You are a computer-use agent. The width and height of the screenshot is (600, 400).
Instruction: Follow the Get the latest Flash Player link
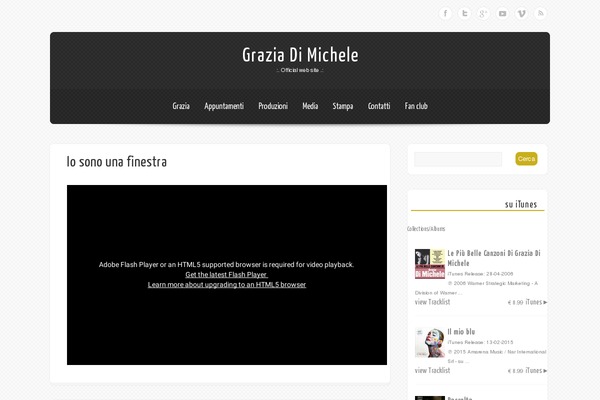tap(226, 274)
